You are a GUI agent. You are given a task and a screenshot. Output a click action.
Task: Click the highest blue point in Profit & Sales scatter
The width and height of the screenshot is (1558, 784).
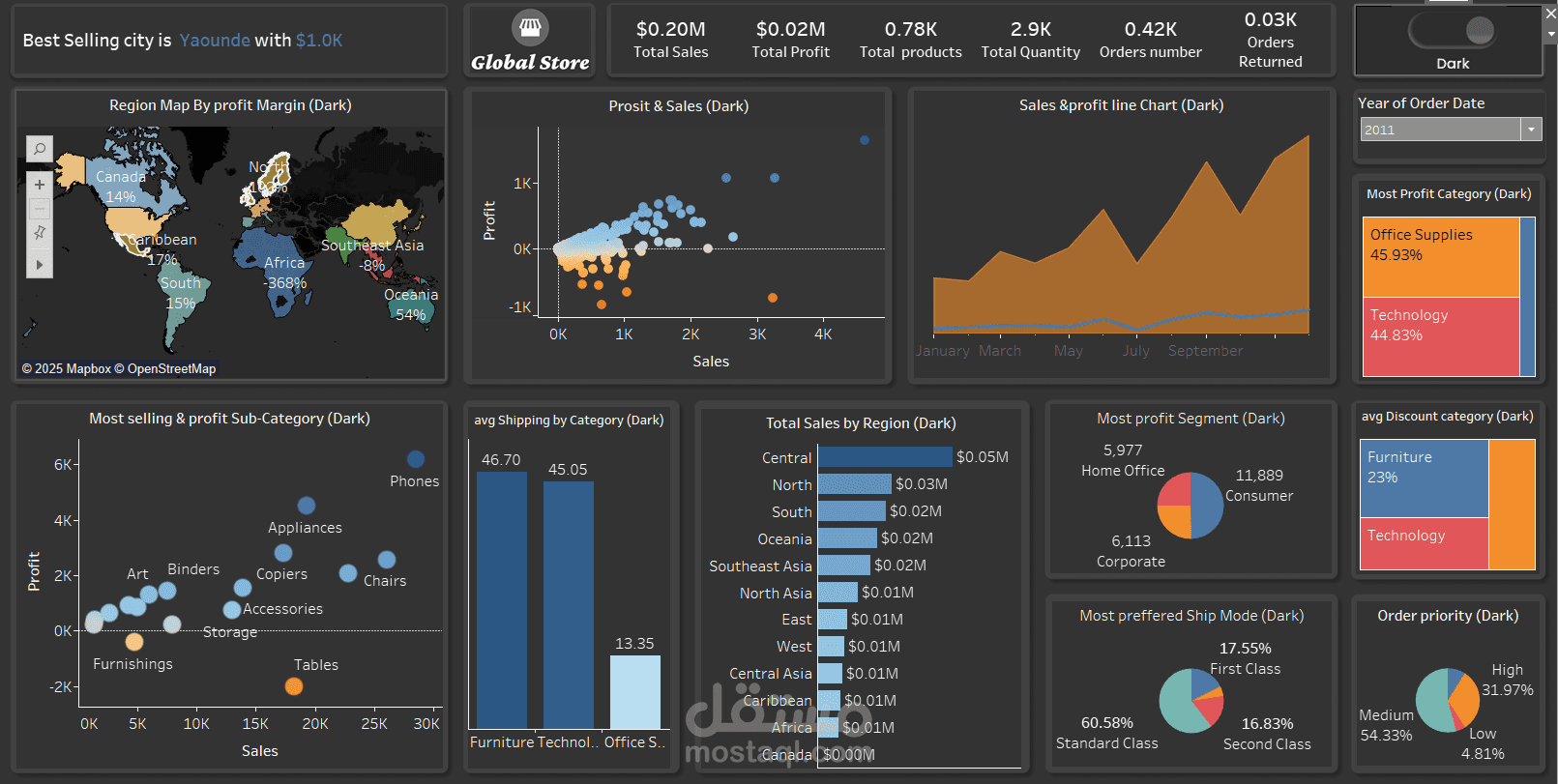coord(865,140)
